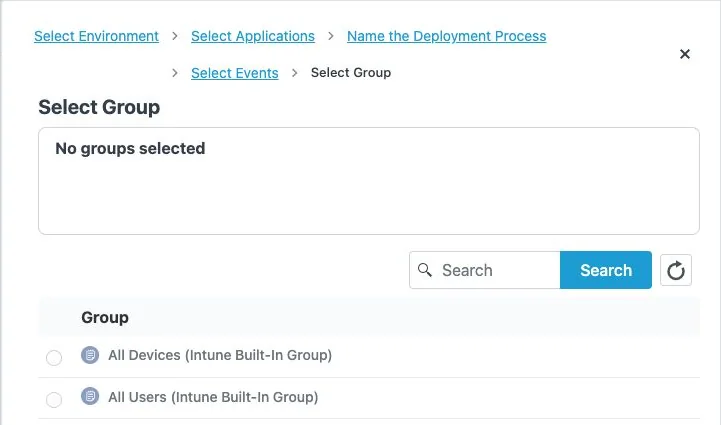Click the magnifier icon in search field

tap(424, 270)
